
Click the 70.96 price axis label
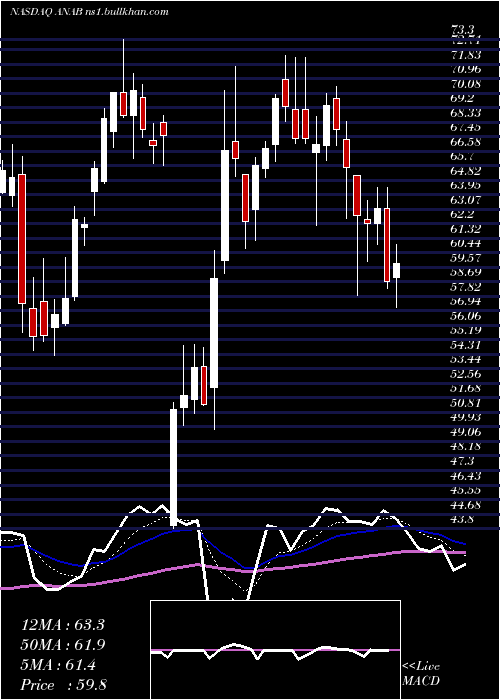(x=466, y=69)
